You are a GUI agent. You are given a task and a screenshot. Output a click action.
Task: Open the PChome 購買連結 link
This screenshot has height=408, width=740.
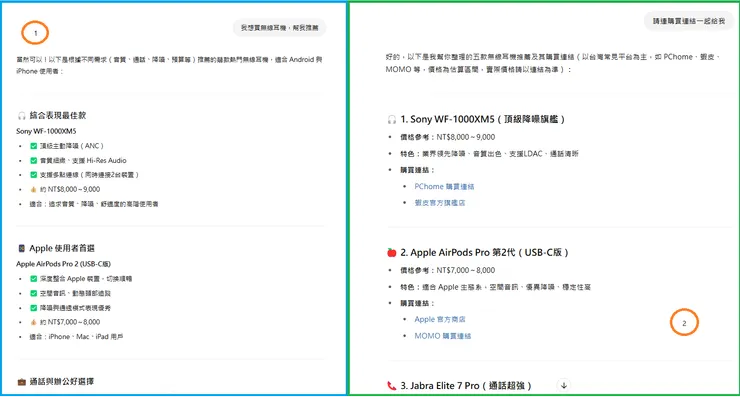(444, 186)
